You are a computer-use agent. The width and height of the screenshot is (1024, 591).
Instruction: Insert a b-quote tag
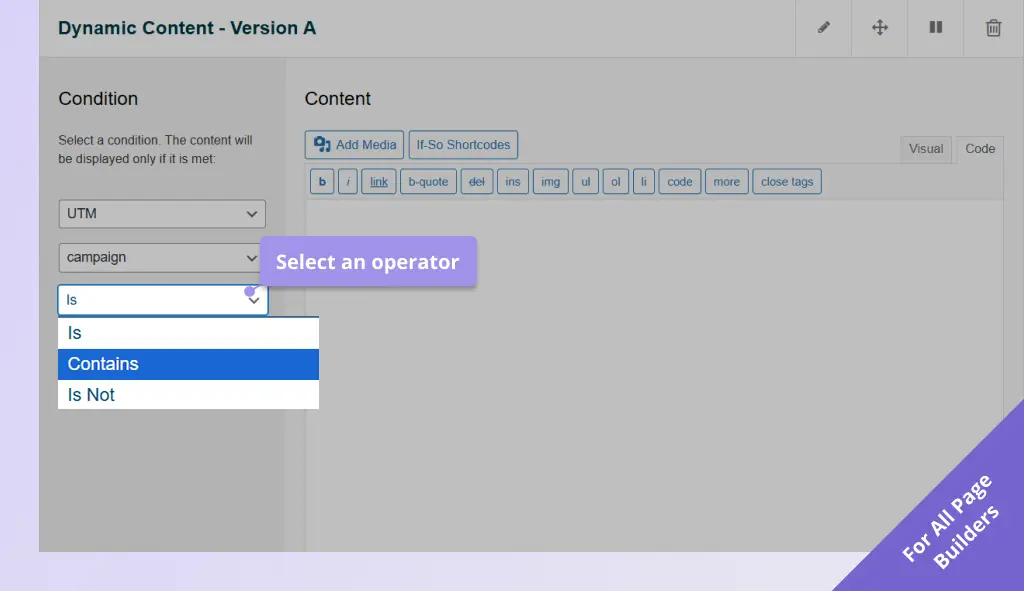click(428, 182)
